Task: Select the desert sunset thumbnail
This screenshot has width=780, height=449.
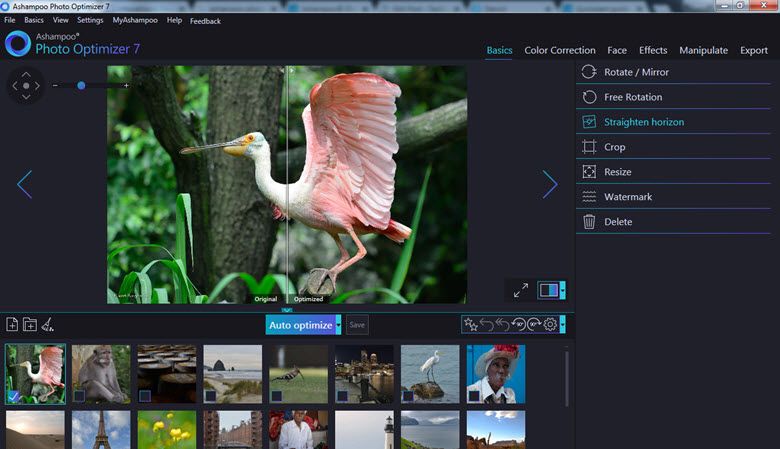Action: tap(35, 430)
